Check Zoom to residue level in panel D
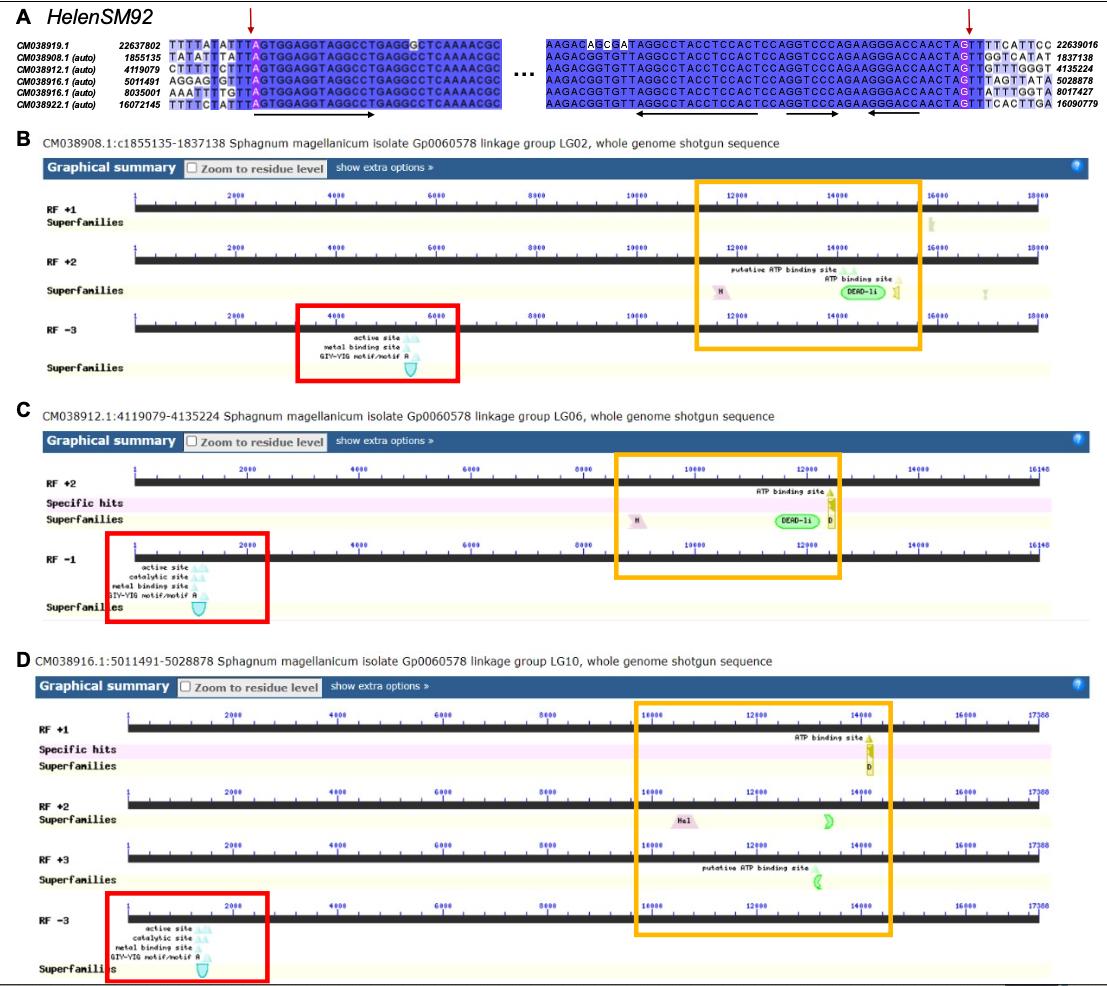The image size is (1107, 986). click(x=186, y=688)
